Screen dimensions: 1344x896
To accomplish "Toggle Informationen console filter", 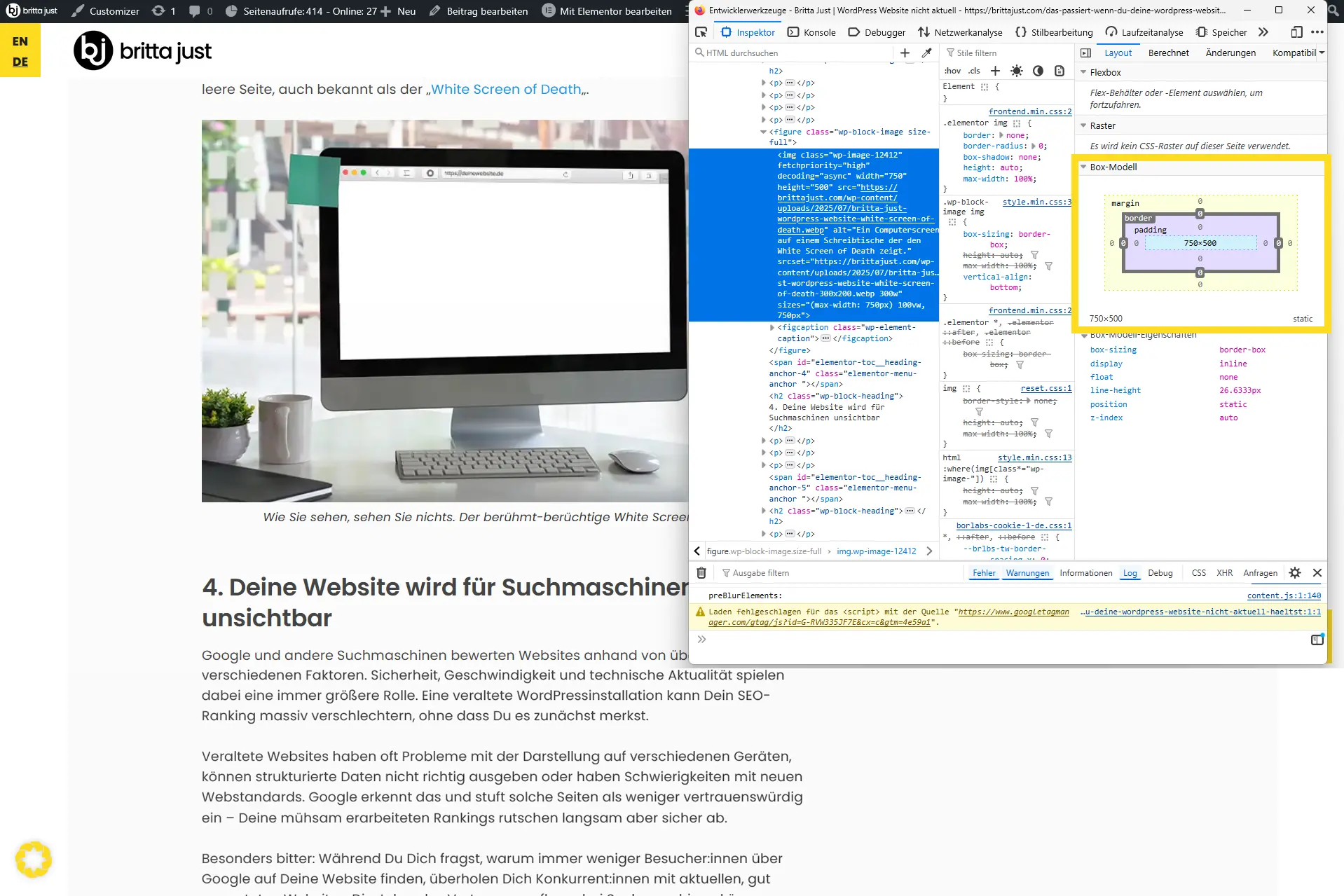I will pyautogui.click(x=1086, y=573).
